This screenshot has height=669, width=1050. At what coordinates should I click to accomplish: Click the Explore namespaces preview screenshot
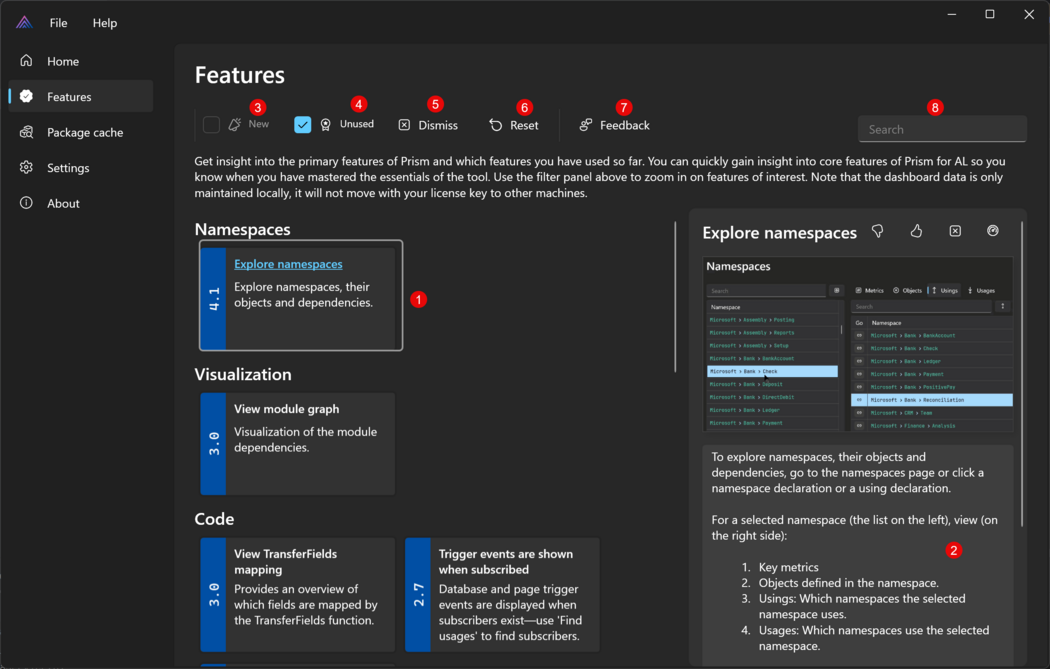click(x=857, y=345)
